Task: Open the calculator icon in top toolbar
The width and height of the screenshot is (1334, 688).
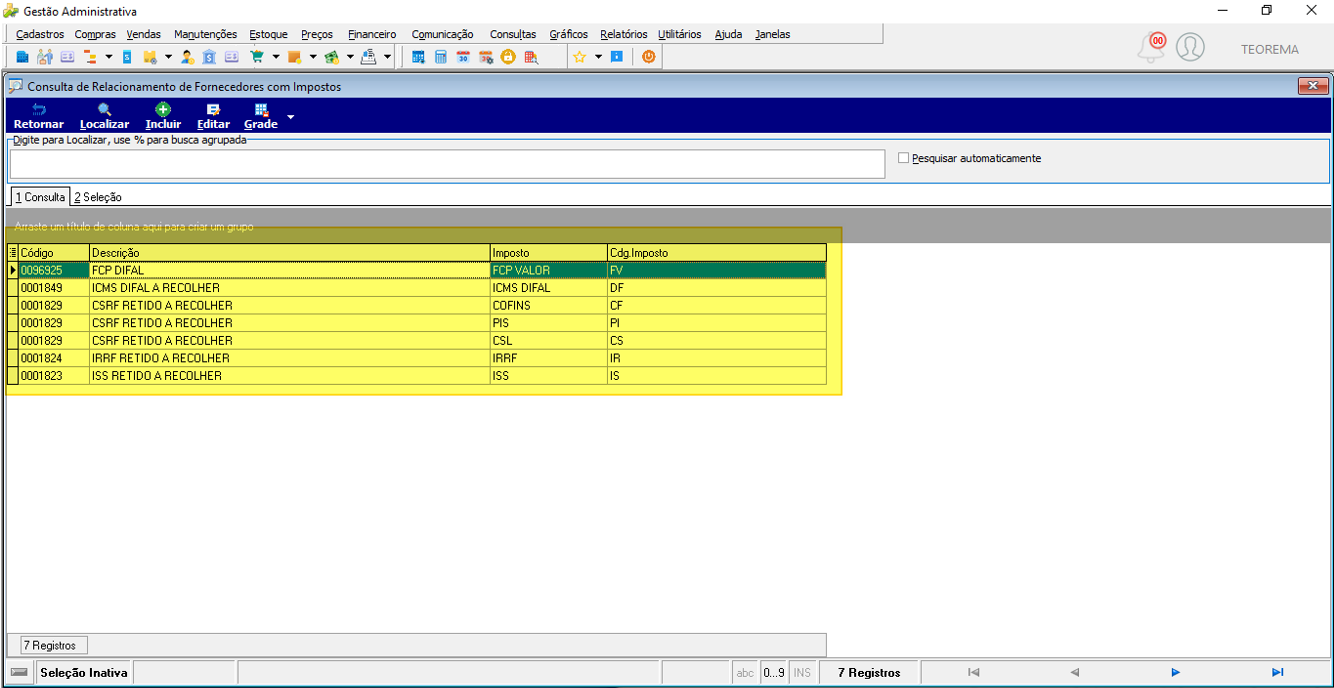Action: [440, 57]
